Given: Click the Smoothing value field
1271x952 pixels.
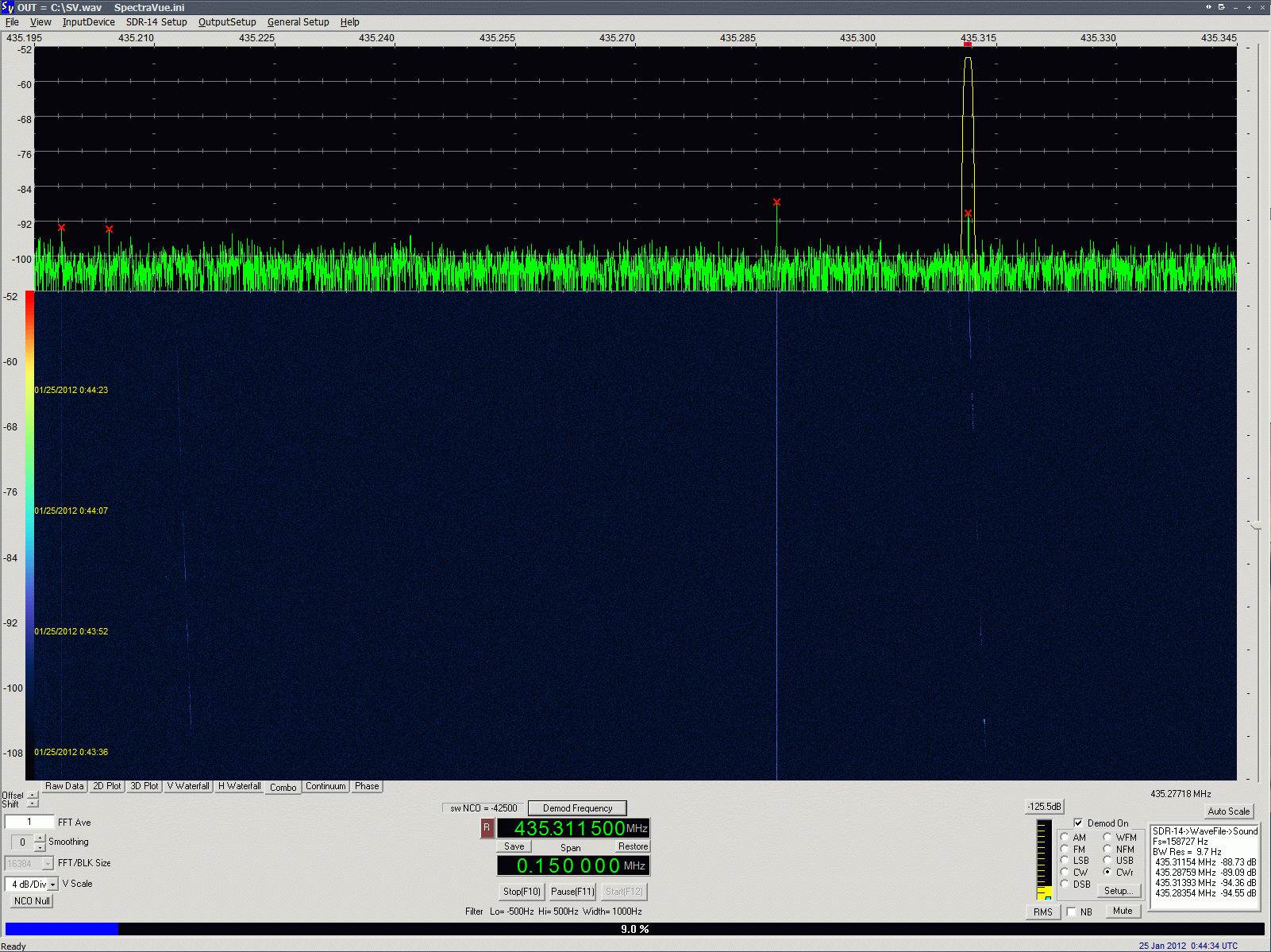Looking at the screenshot, I should [x=23, y=842].
